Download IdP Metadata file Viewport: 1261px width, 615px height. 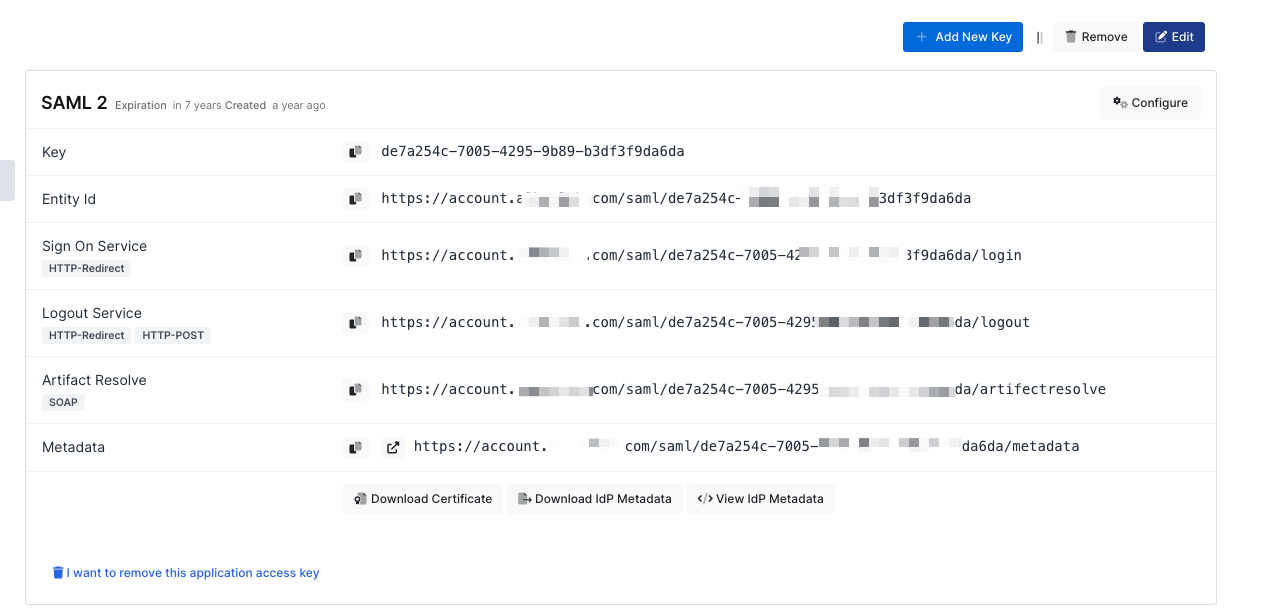(595, 499)
